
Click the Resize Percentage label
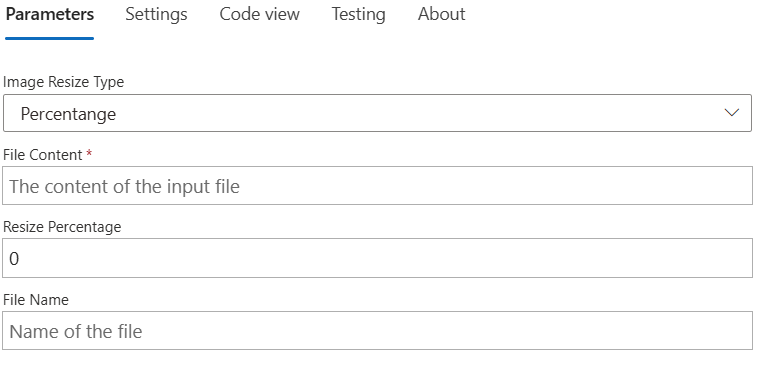point(62,227)
